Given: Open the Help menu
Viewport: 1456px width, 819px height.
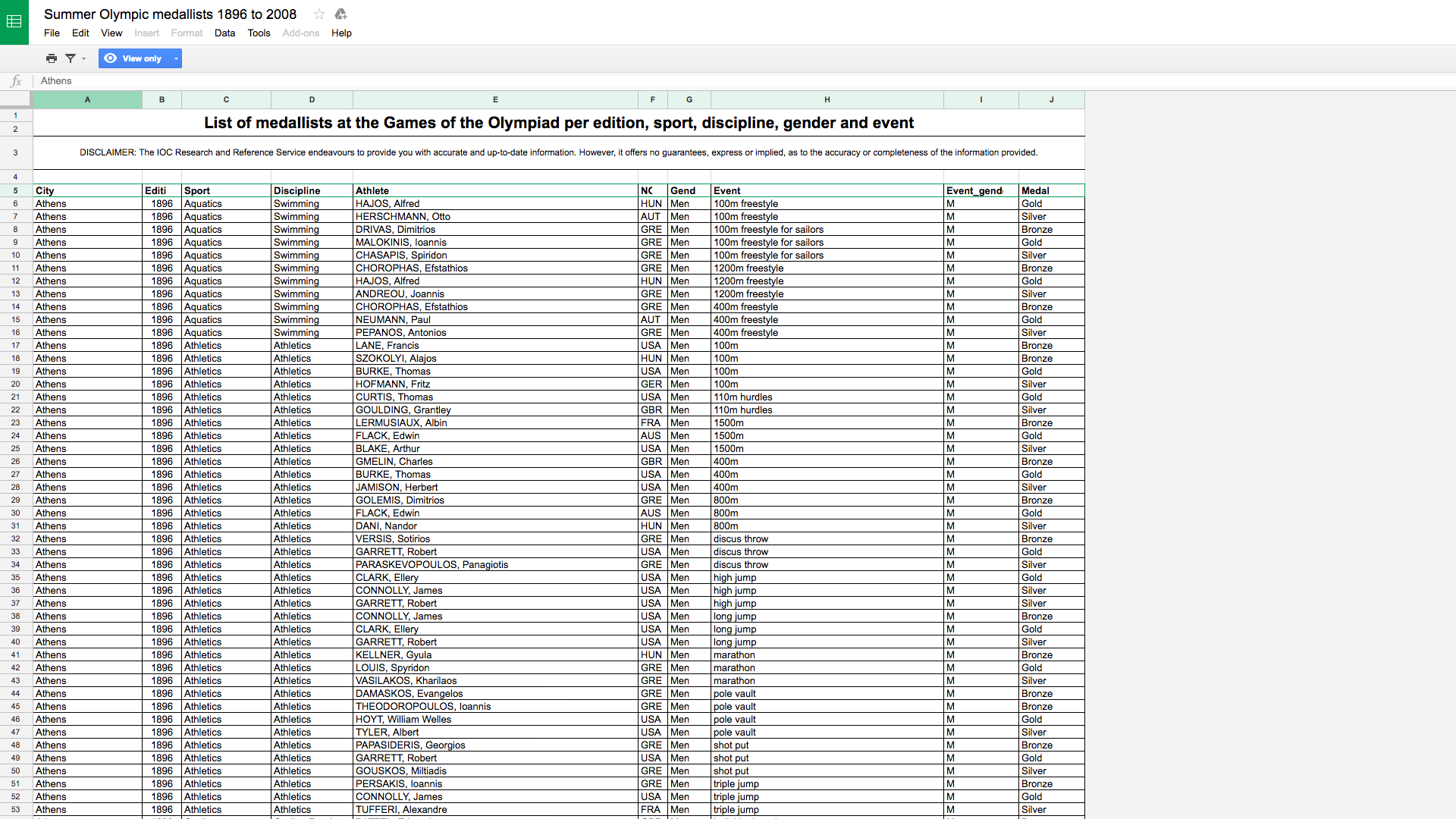Looking at the screenshot, I should [341, 33].
